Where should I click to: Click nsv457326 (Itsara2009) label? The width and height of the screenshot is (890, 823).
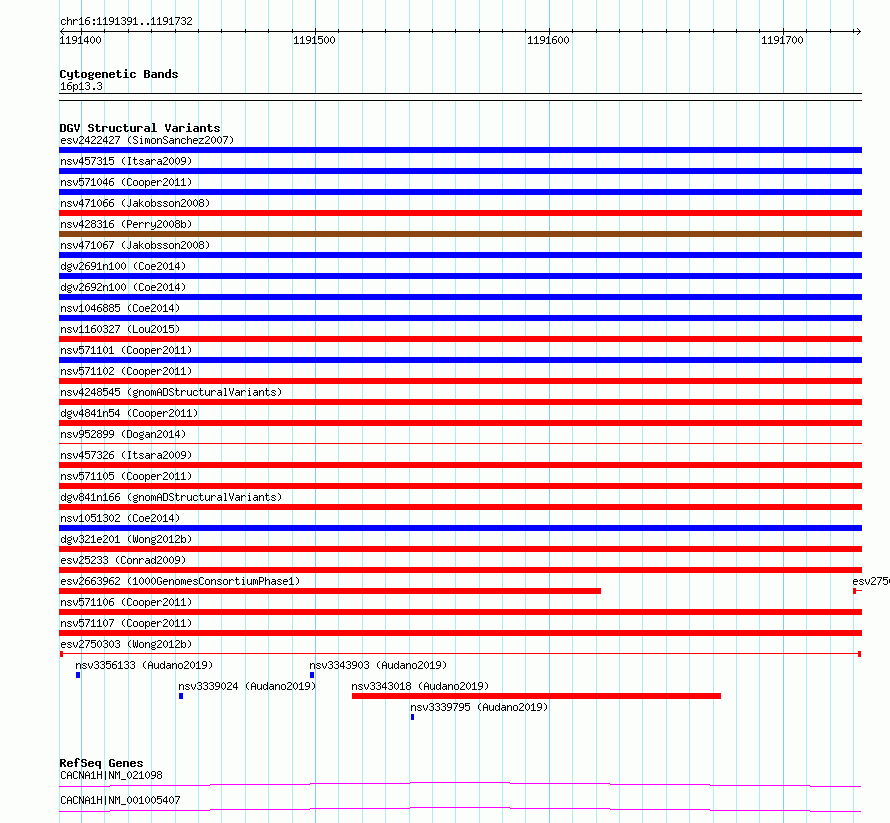pos(126,455)
